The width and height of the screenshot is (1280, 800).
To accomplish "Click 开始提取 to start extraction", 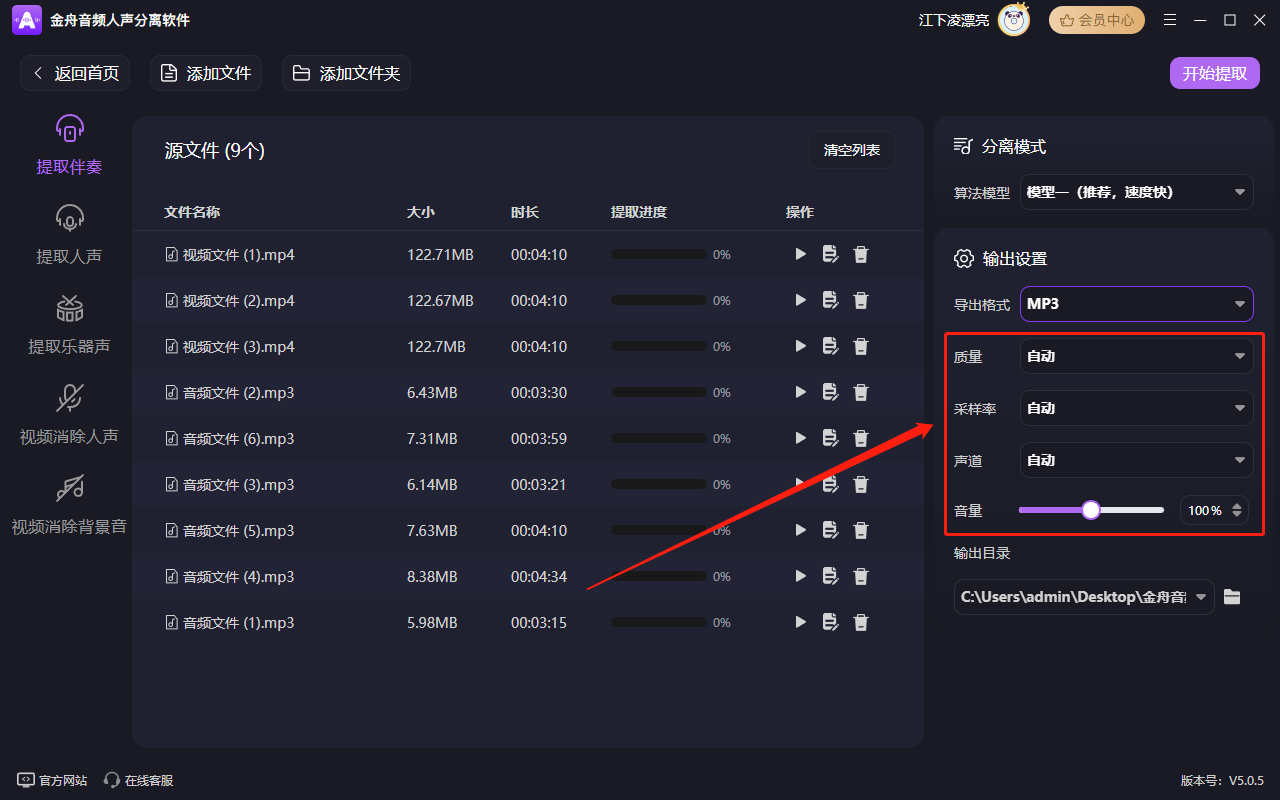I will coord(1214,72).
